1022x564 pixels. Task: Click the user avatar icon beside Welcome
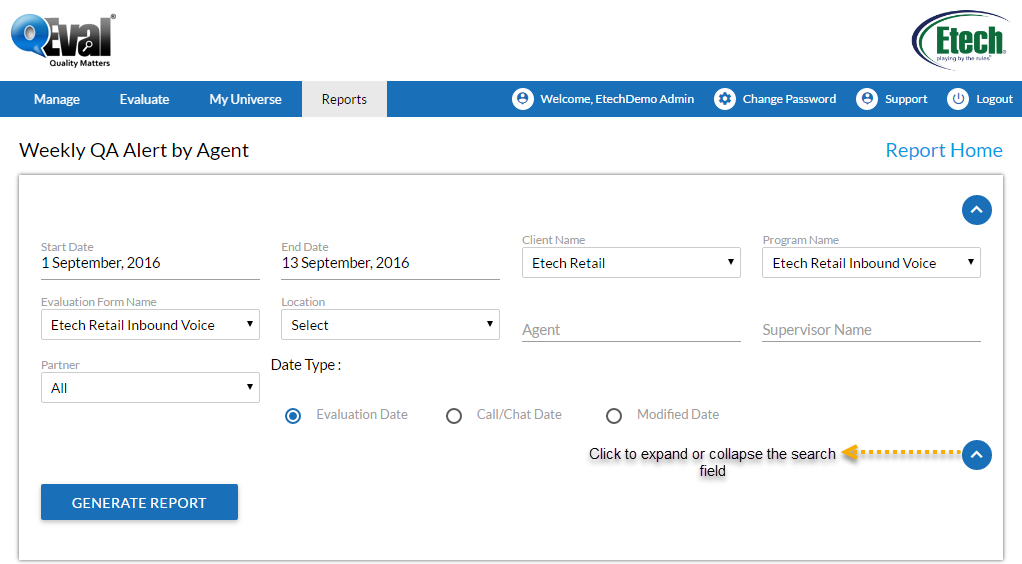(523, 99)
